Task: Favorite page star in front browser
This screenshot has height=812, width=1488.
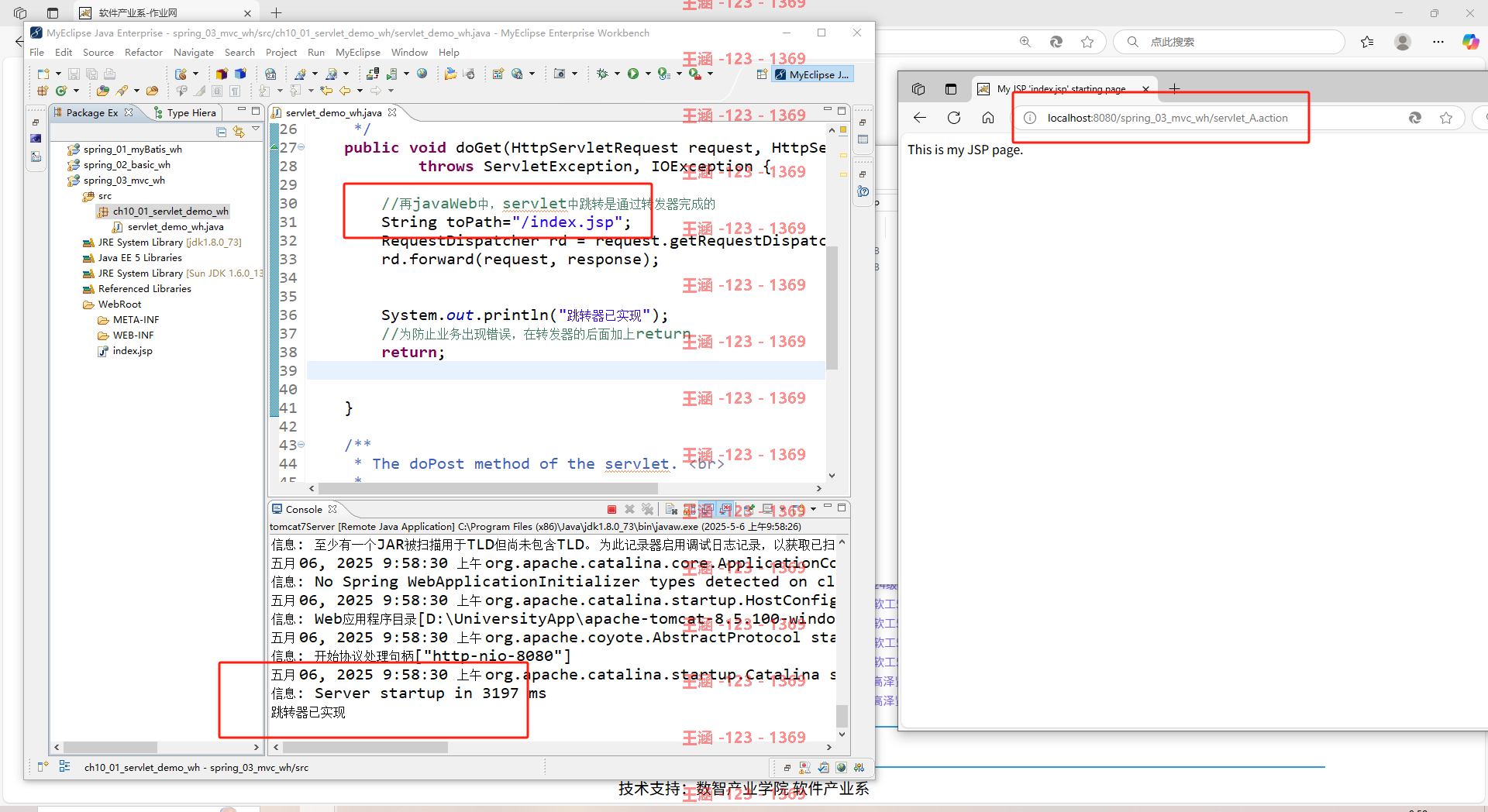Action: [1446, 118]
